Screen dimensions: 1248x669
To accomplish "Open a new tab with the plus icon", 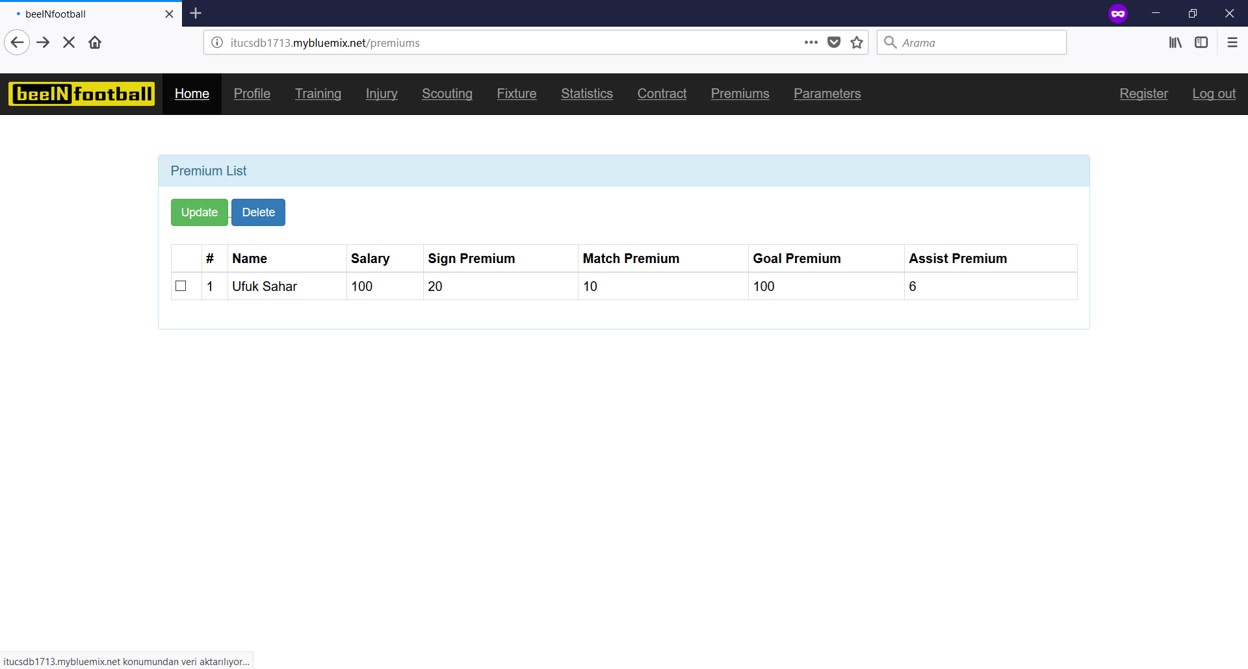I will click(x=196, y=13).
